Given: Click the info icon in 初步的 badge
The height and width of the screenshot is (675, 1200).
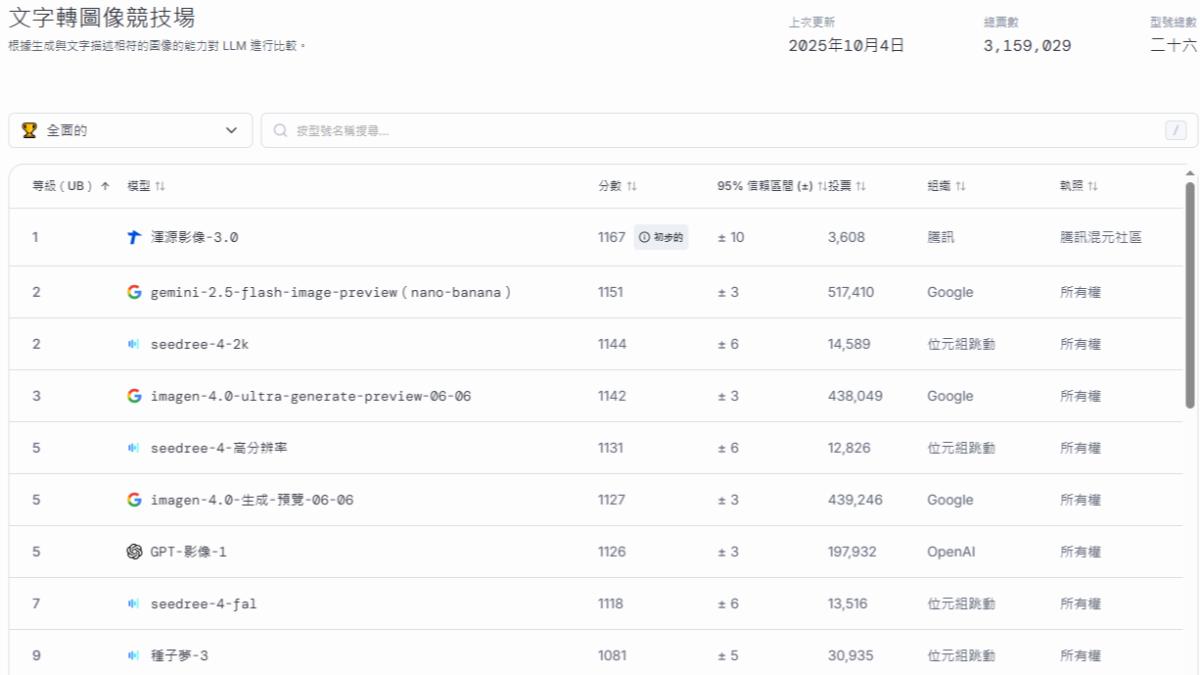Looking at the screenshot, I should pos(645,237).
